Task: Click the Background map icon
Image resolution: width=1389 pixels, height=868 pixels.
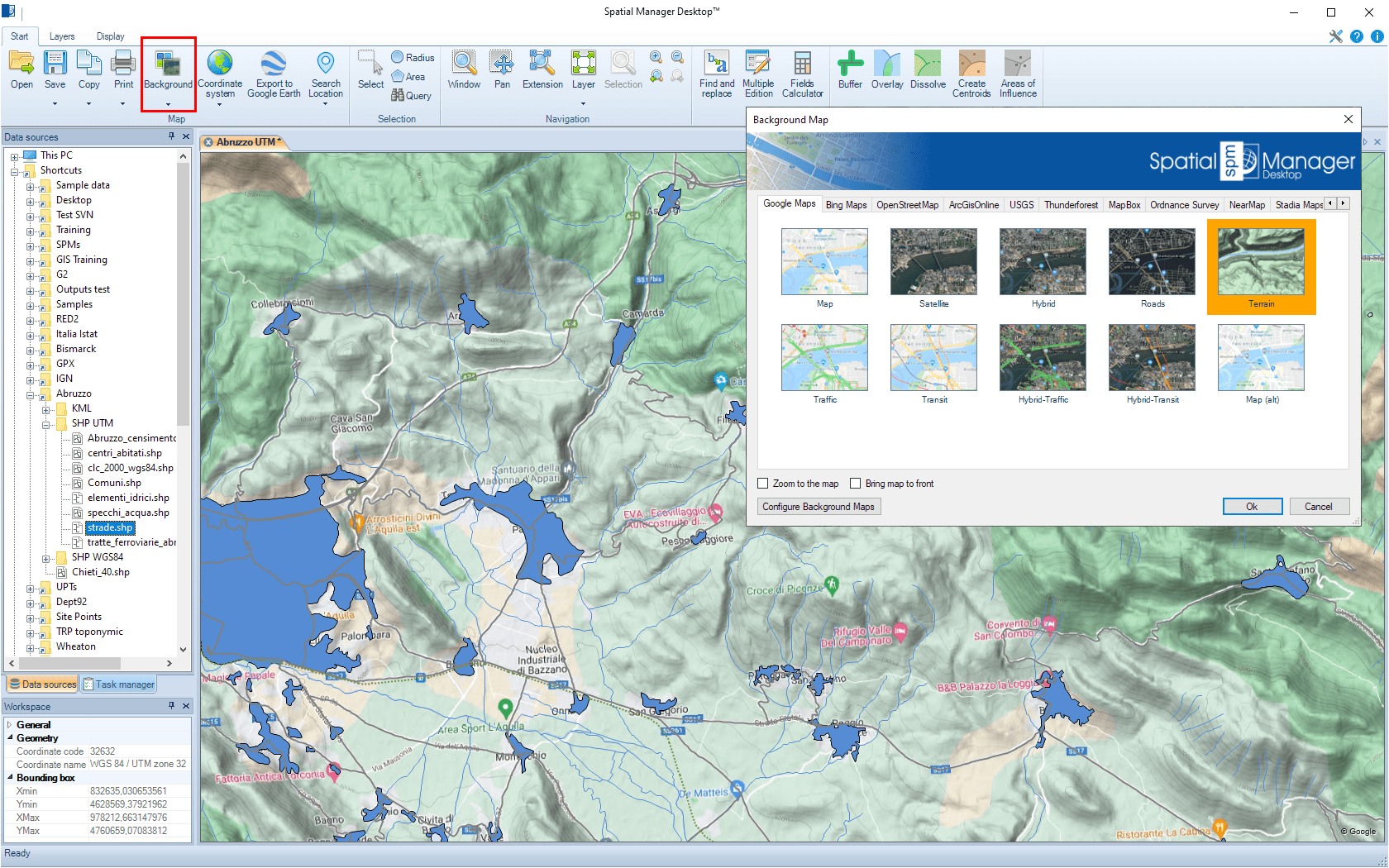Action: tap(168, 65)
